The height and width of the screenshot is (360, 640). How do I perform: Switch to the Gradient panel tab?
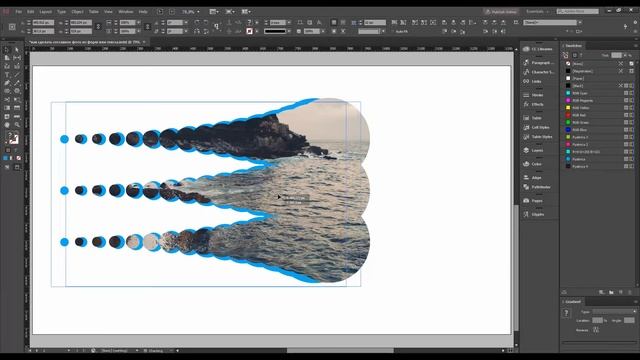click(x=572, y=302)
